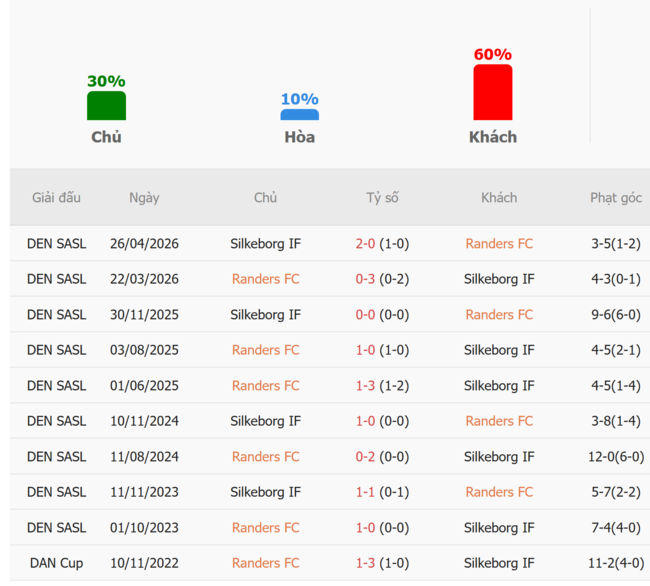This screenshot has width=650, height=586.
Task: Click the corner stat 11-2(4-0)
Action: click(x=616, y=564)
